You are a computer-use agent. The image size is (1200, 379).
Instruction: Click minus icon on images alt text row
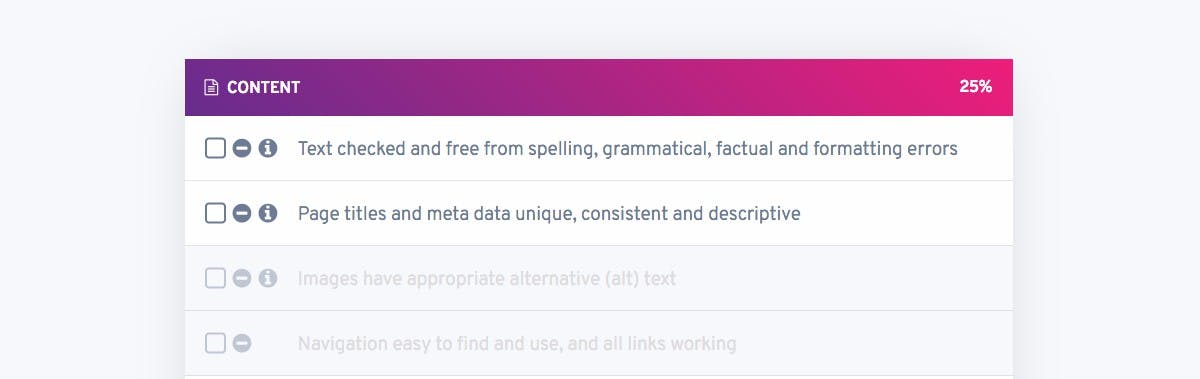(242, 278)
